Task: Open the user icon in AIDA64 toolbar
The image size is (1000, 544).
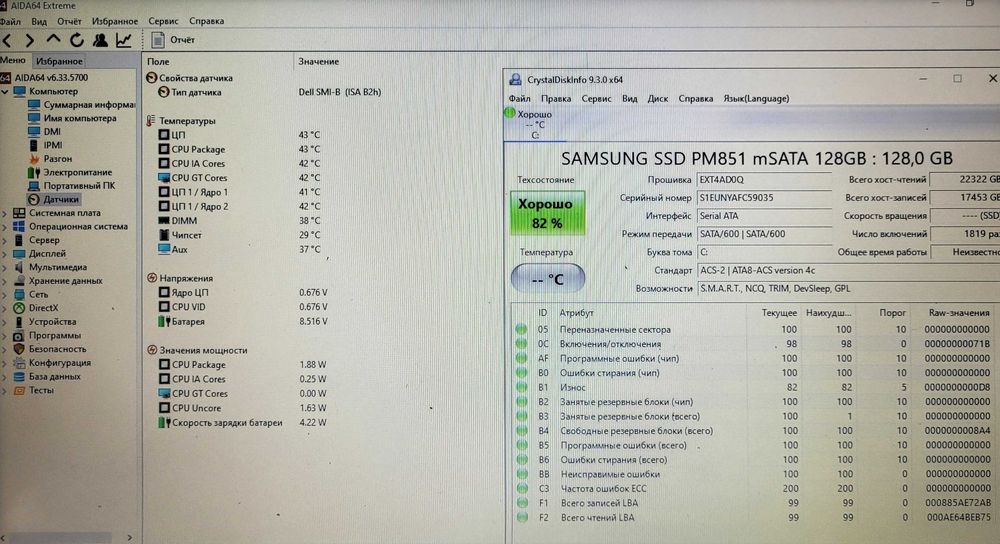Action: pos(100,40)
